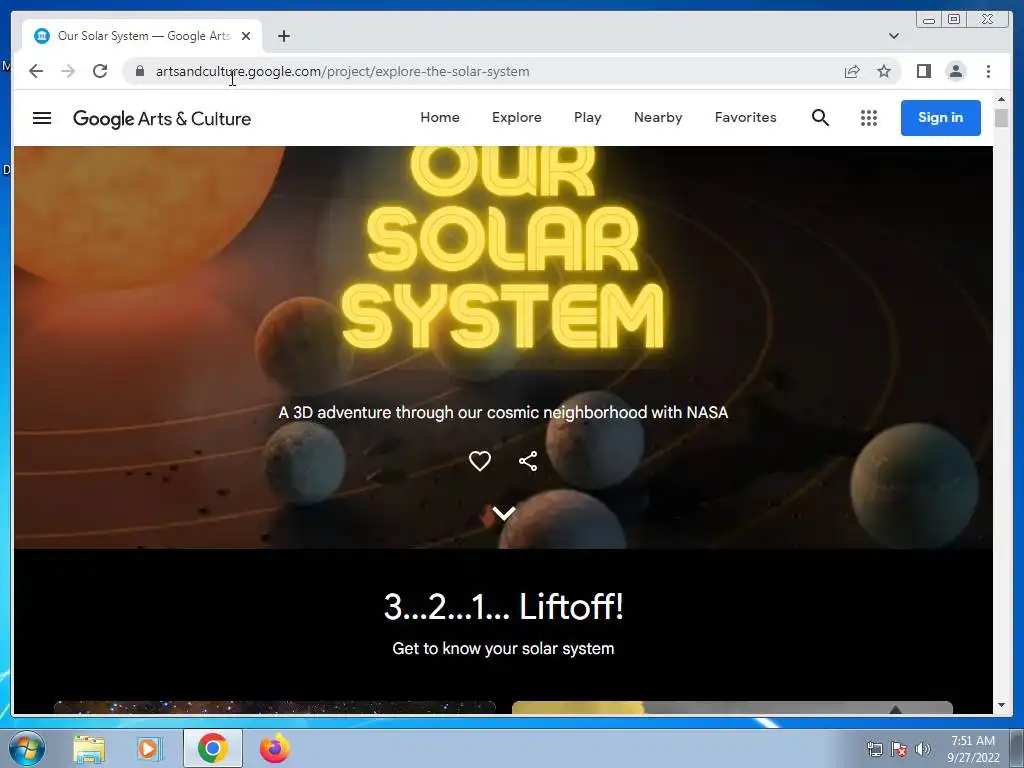Share this page from address bar
This screenshot has width=1024, height=768.
(x=852, y=71)
